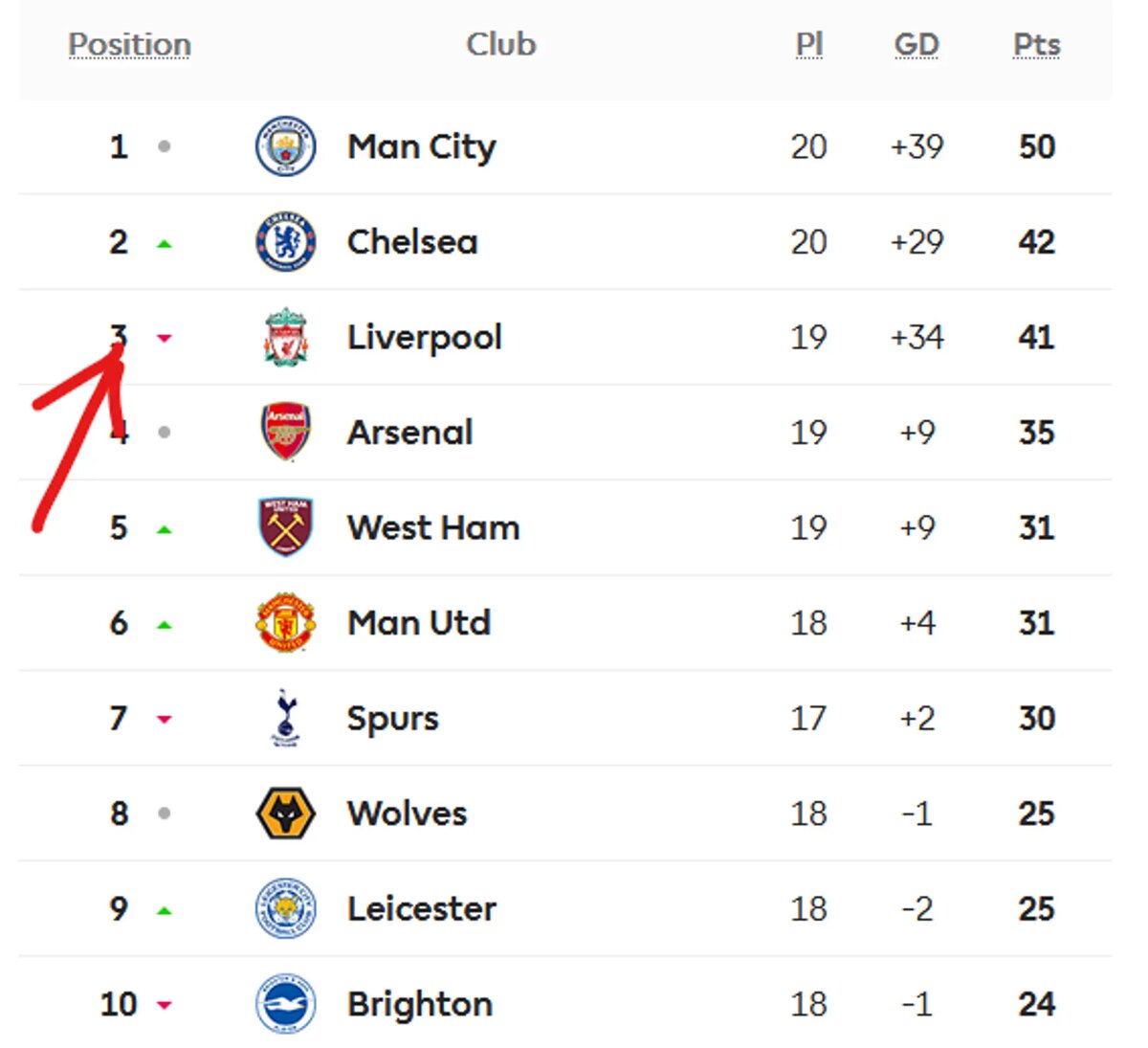Click the Man City club crest

pyautogui.click(x=285, y=146)
